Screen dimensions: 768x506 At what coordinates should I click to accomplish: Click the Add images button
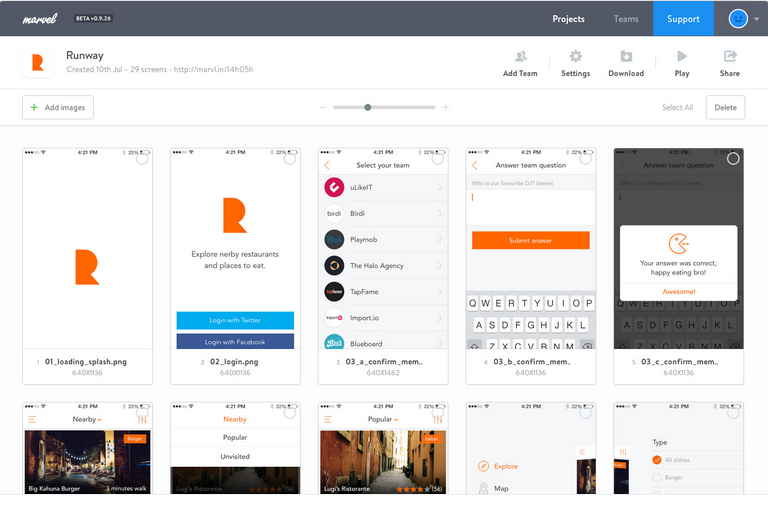pyautogui.click(x=58, y=107)
